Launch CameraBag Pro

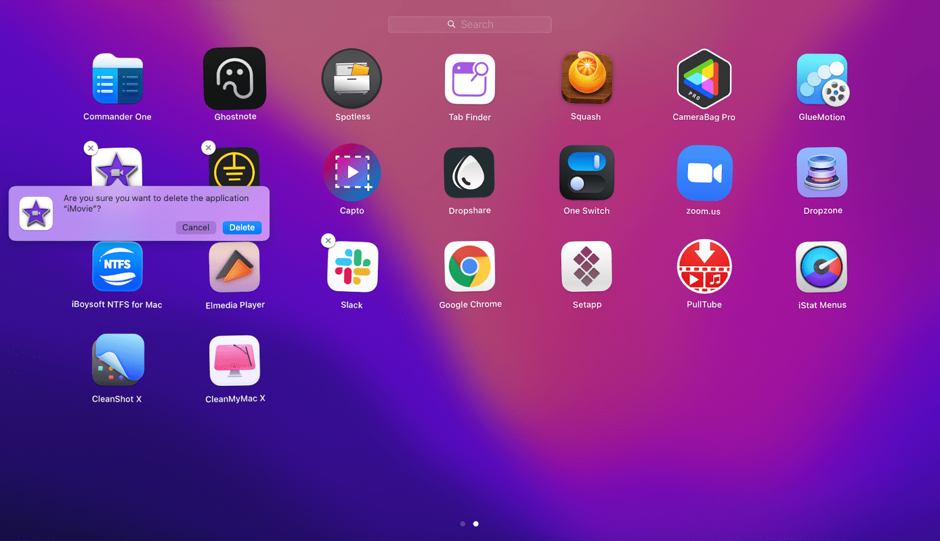coord(704,79)
